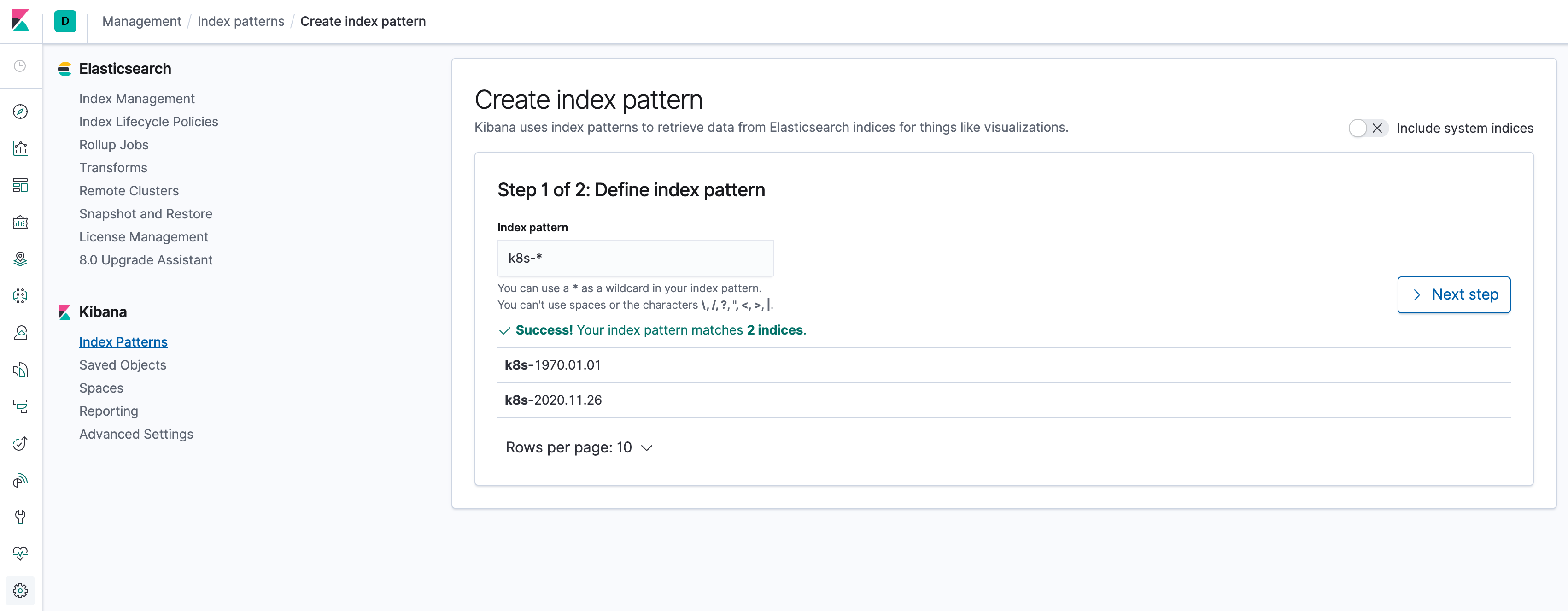
Task: Click the Kibana logo home icon
Action: tap(20, 21)
